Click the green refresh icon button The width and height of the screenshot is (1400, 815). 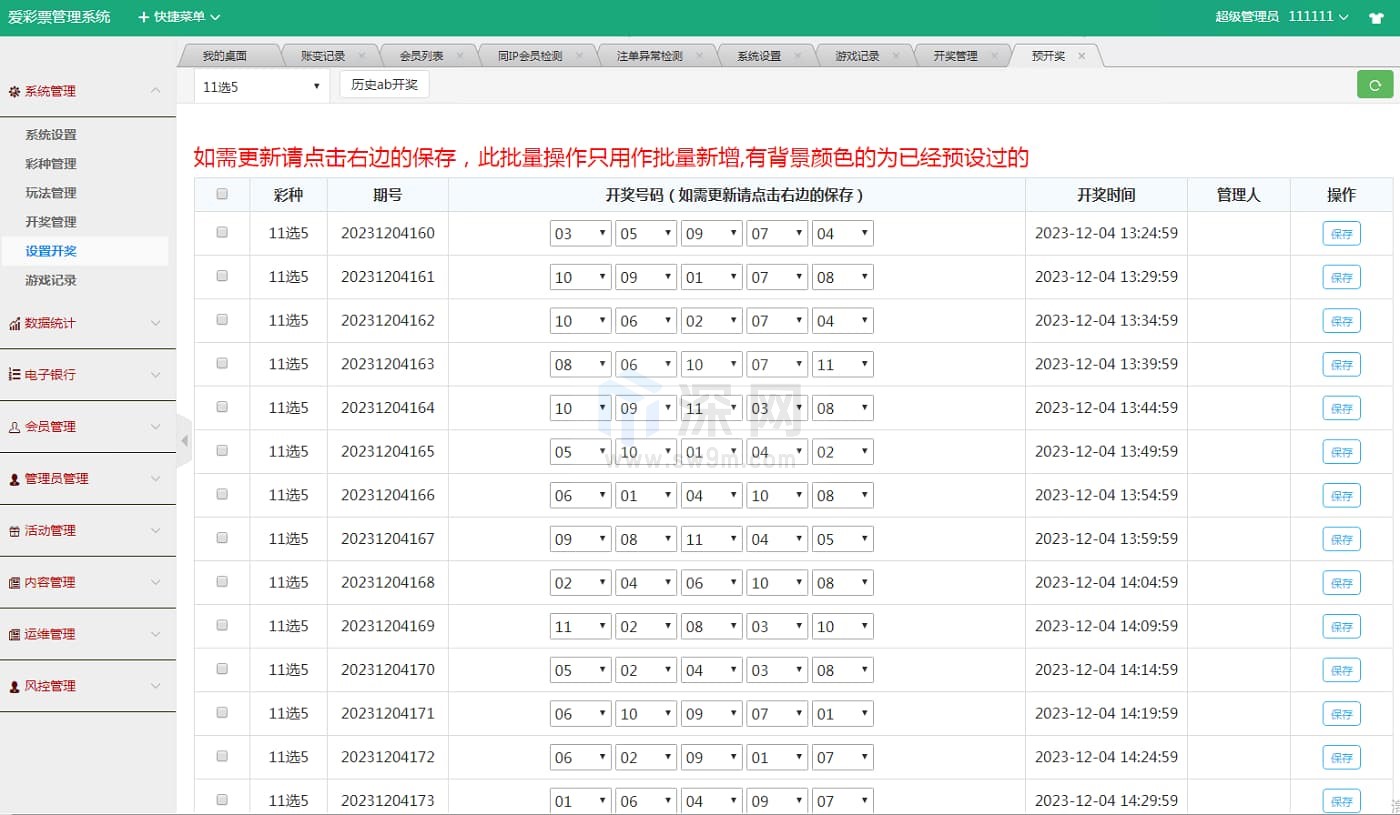tap(1374, 85)
